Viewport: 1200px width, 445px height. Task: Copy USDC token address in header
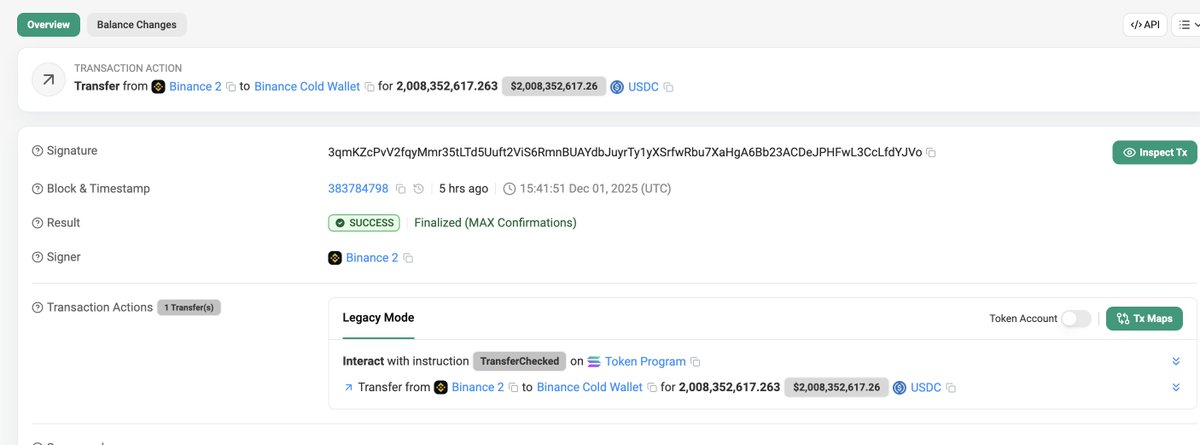pos(668,87)
